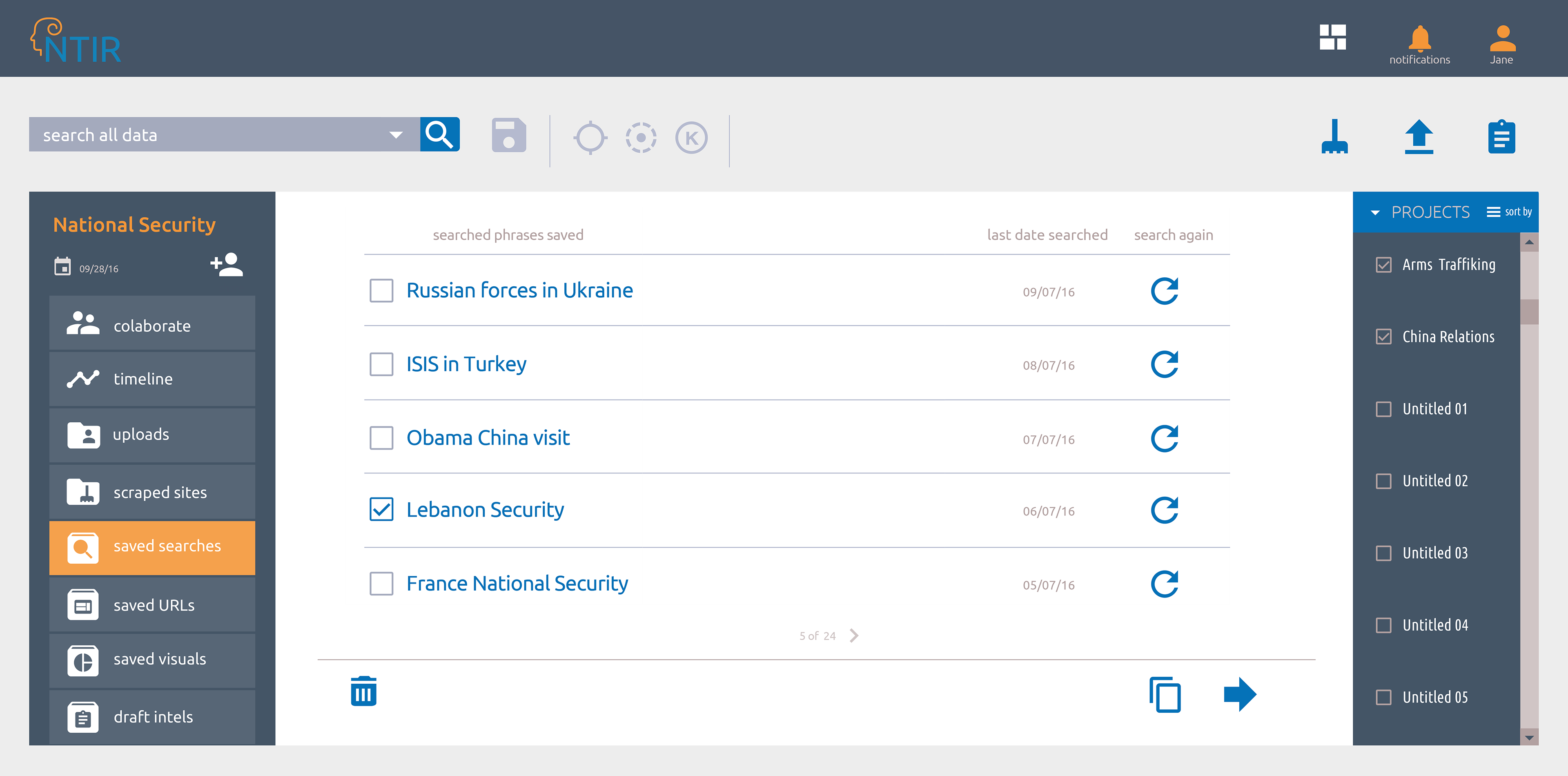This screenshot has height=776, width=1568.
Task: Click the last date searched header
Action: pyautogui.click(x=1047, y=235)
